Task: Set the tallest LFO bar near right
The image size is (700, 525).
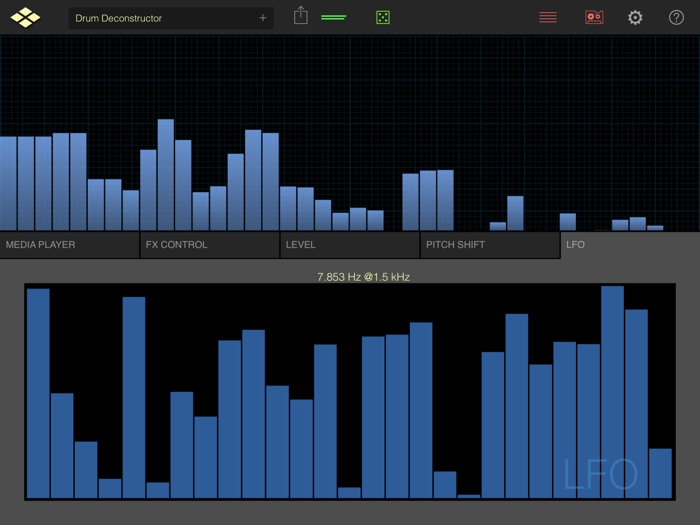Action: 612,392
